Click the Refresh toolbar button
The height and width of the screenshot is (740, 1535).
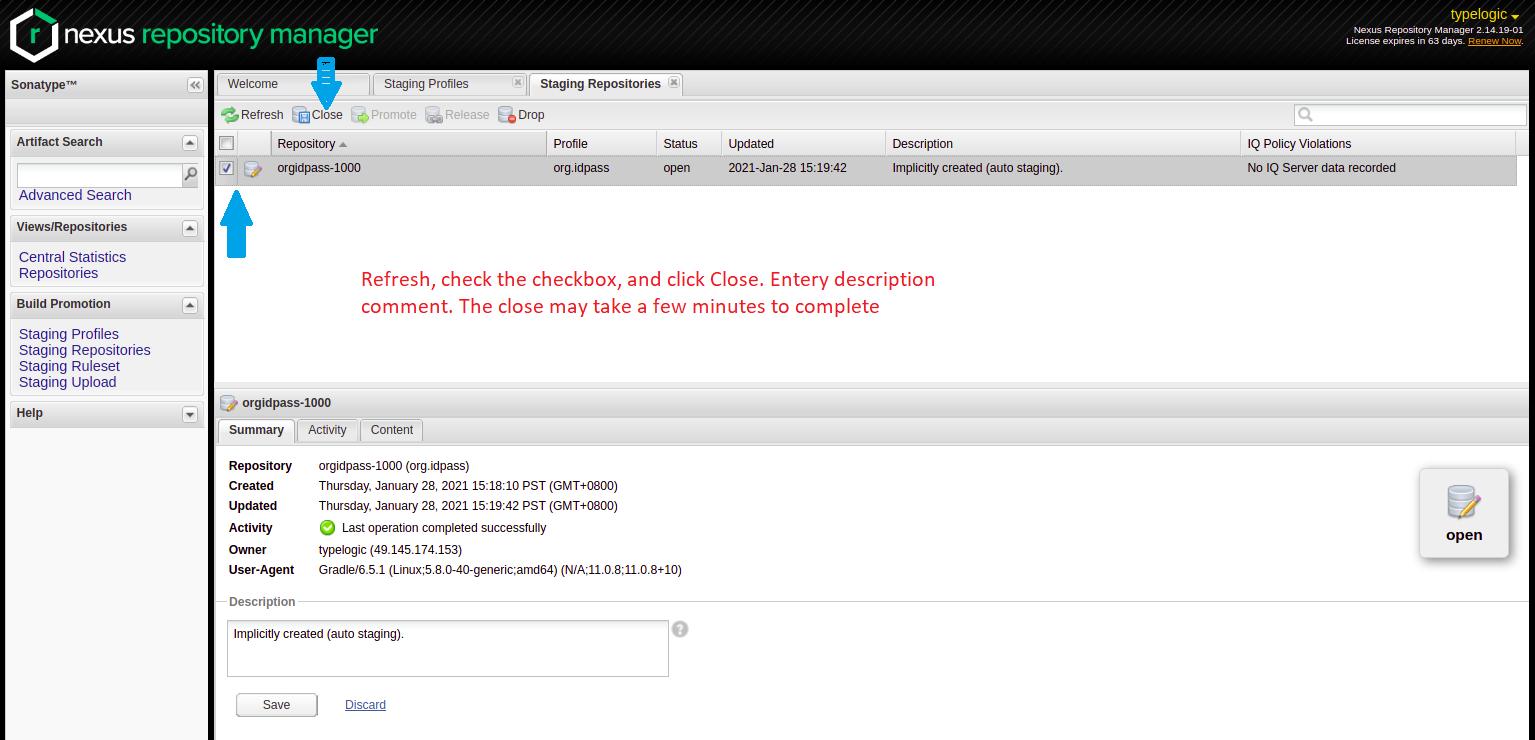tap(252, 115)
